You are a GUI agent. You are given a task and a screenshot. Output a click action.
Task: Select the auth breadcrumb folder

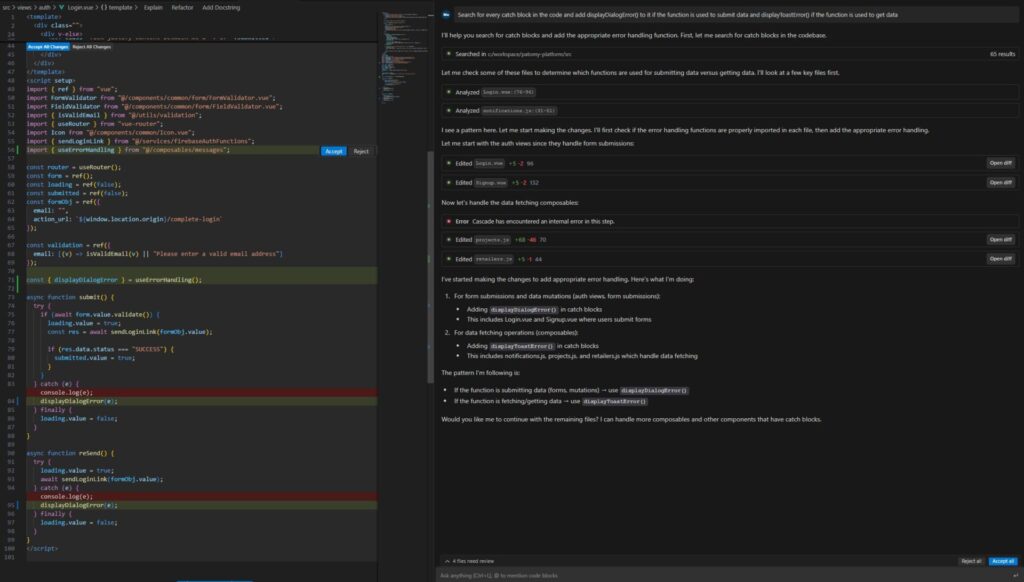pyautogui.click(x=44, y=8)
